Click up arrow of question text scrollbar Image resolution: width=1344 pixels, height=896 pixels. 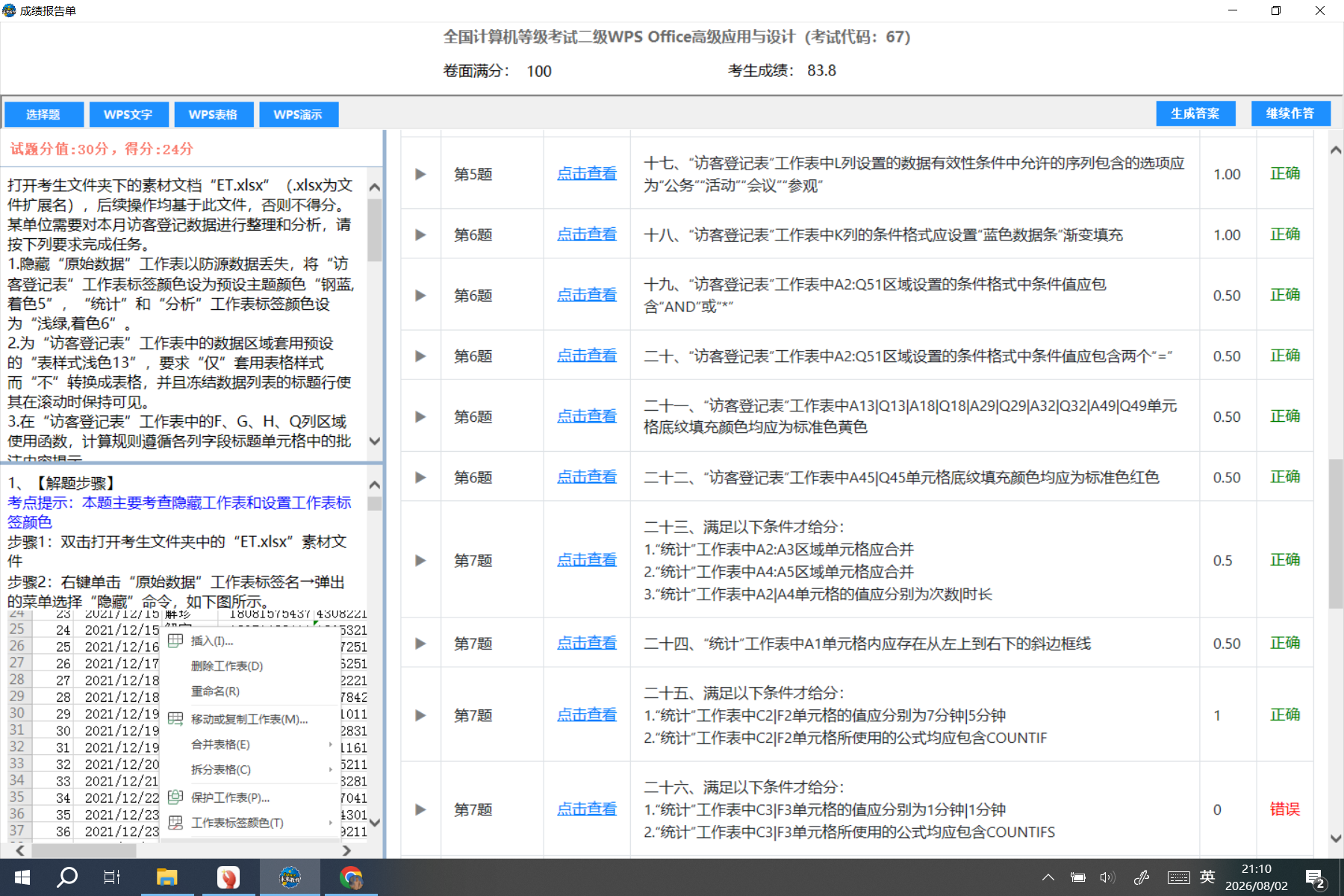375,187
